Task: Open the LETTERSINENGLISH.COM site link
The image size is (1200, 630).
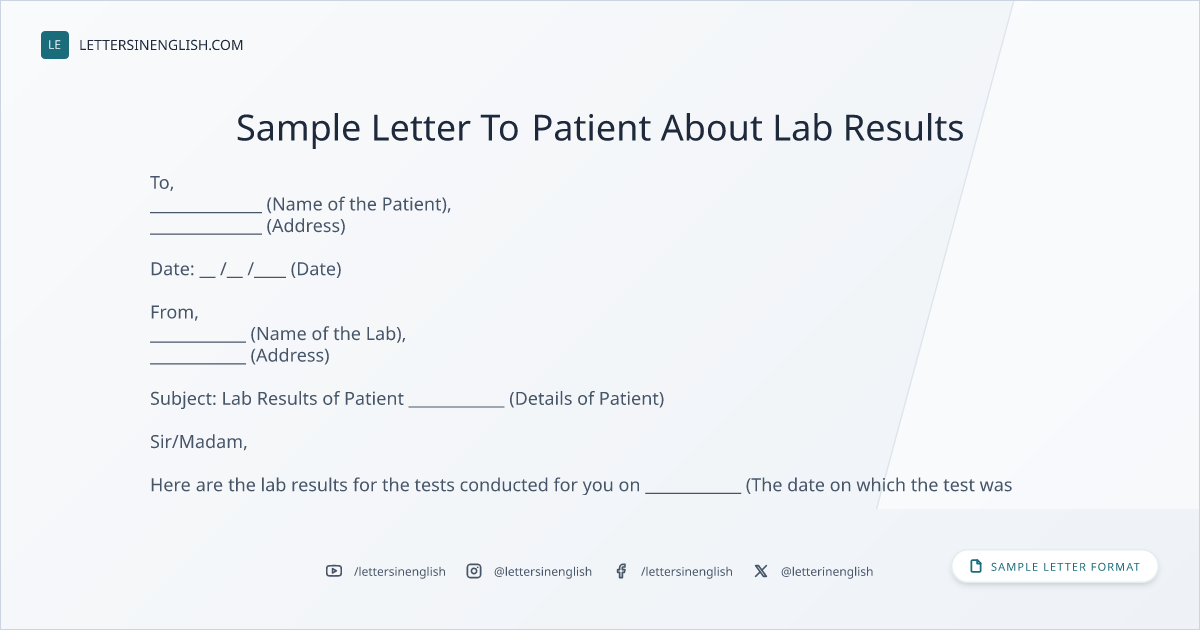Action: (161, 45)
